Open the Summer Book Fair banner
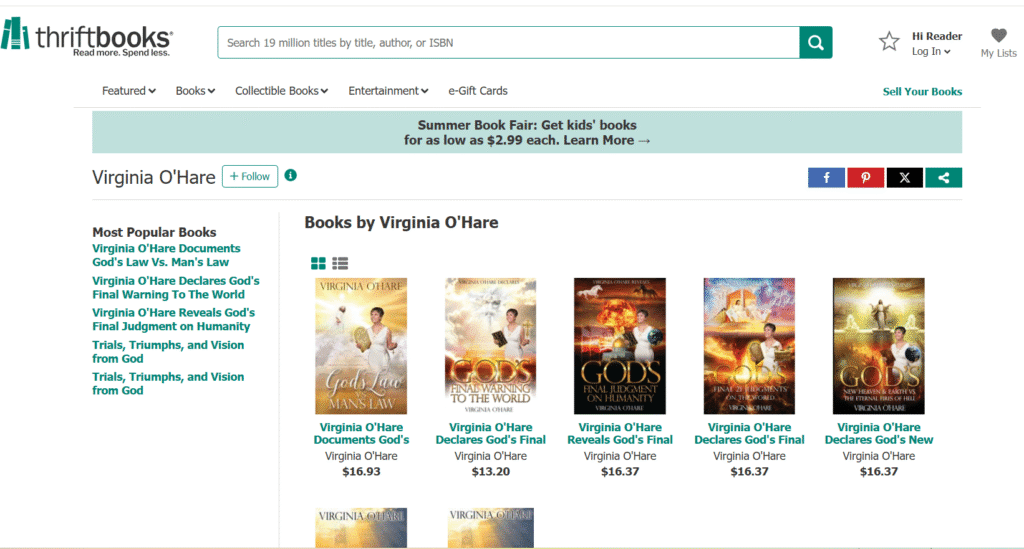The width and height of the screenshot is (1024, 549). click(x=527, y=132)
